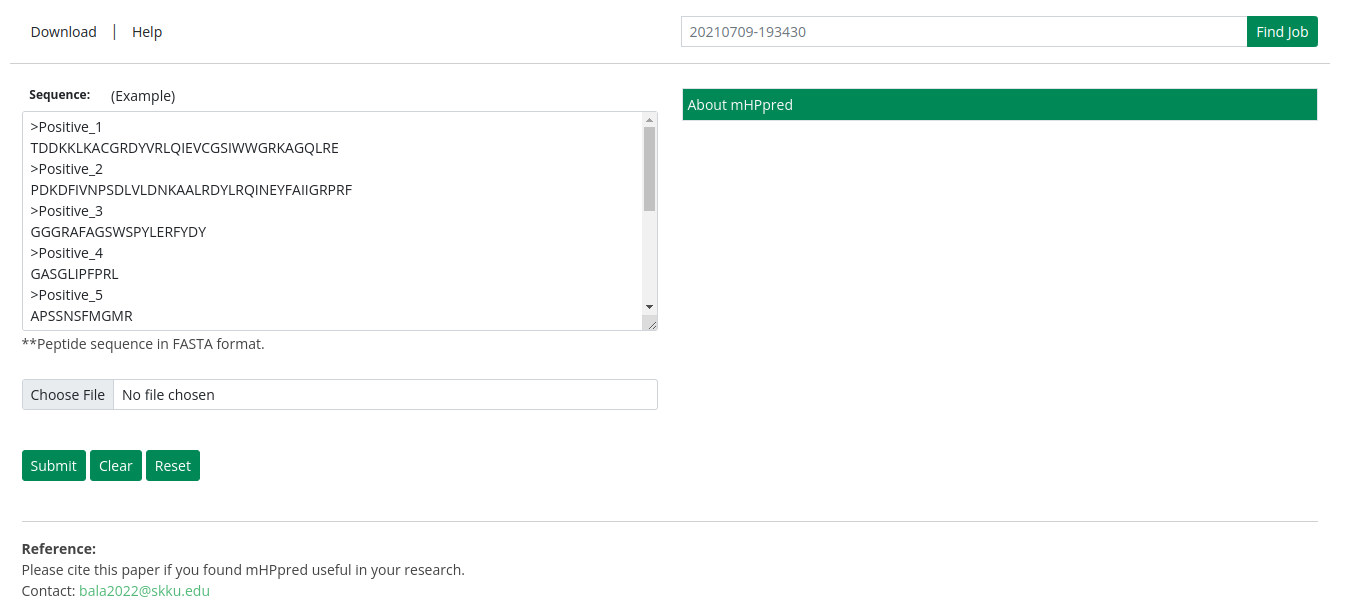The width and height of the screenshot is (1355, 613).
Task: Focus the job ID search field
Action: 963,32
